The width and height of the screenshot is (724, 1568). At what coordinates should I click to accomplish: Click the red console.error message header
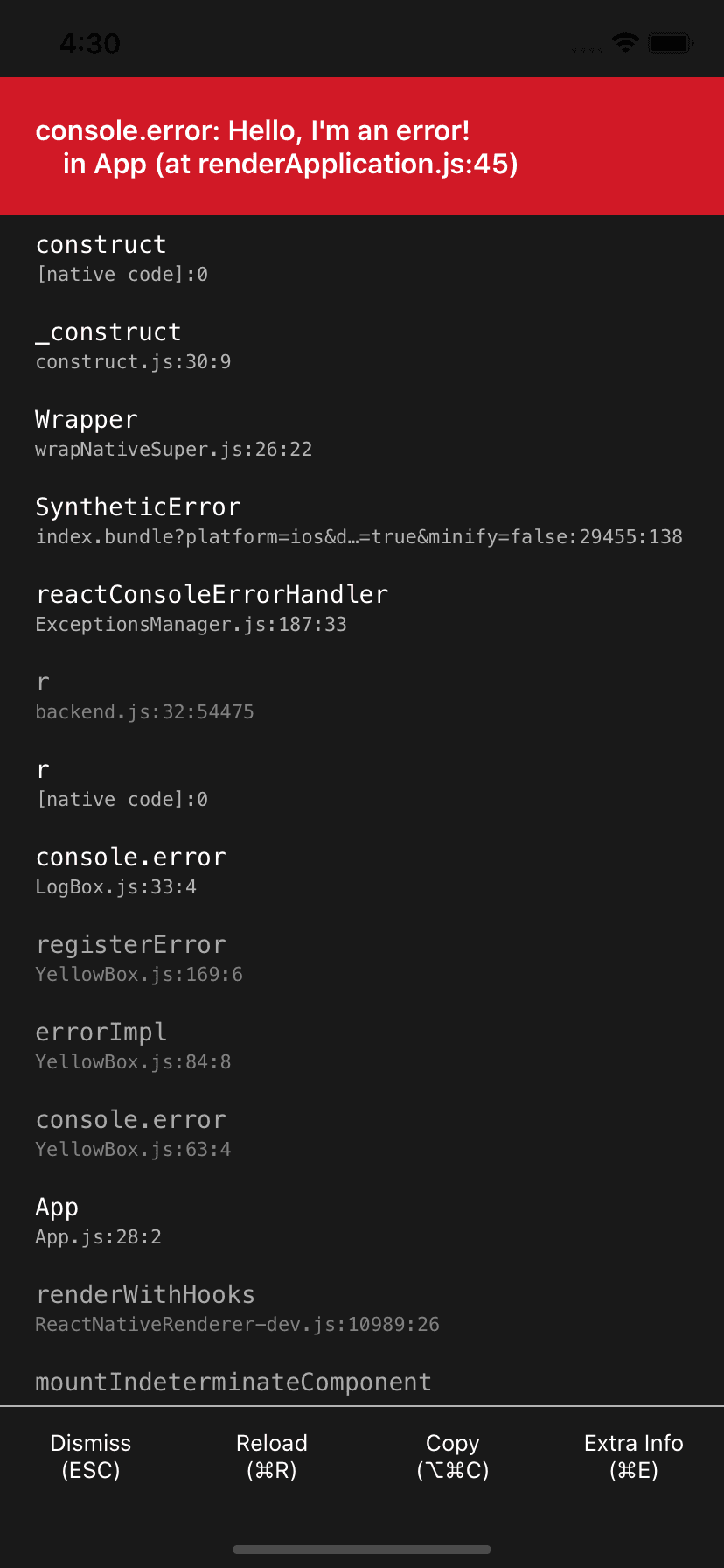pyautogui.click(x=362, y=146)
